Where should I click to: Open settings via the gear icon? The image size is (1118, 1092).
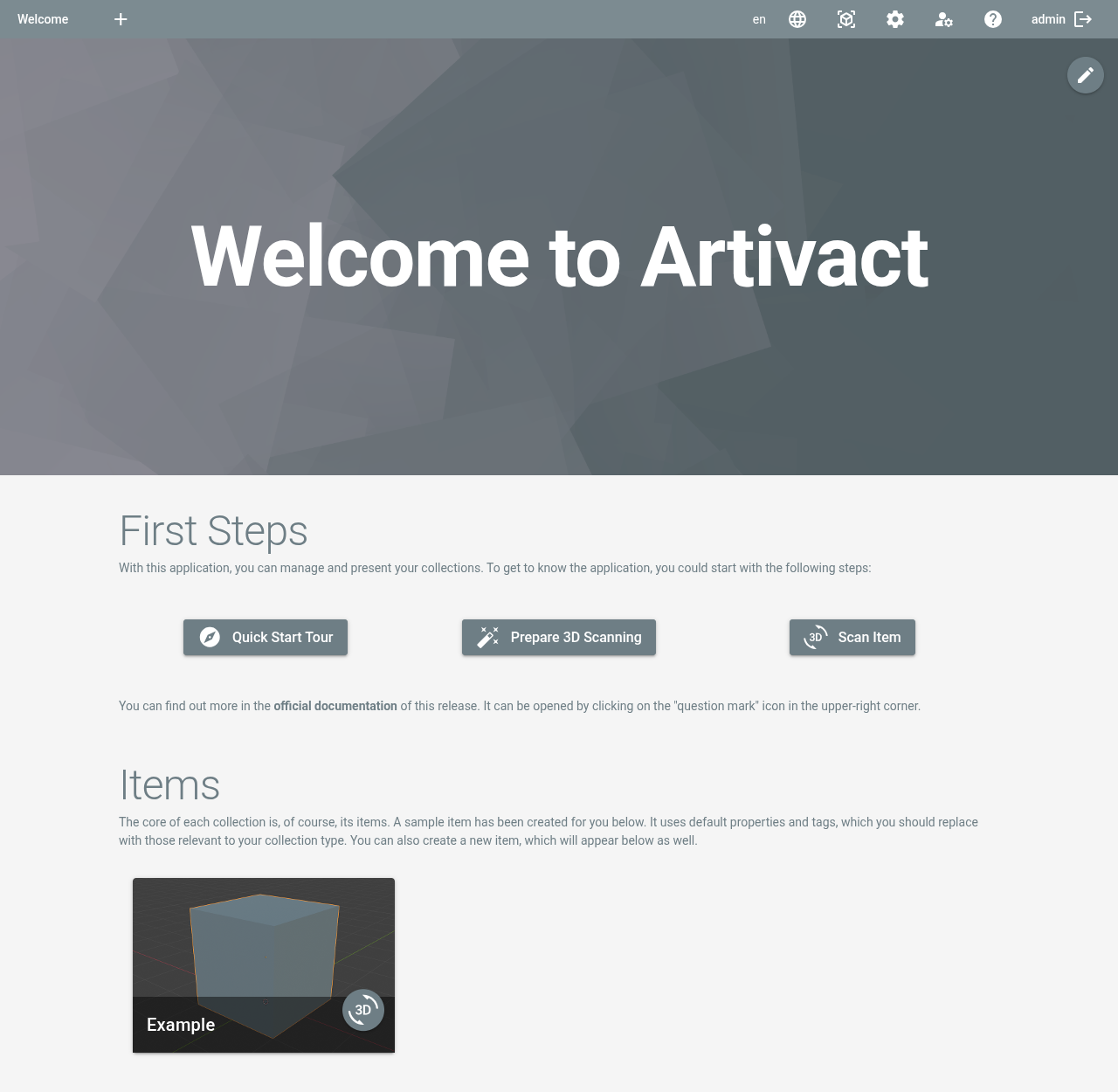(894, 18)
